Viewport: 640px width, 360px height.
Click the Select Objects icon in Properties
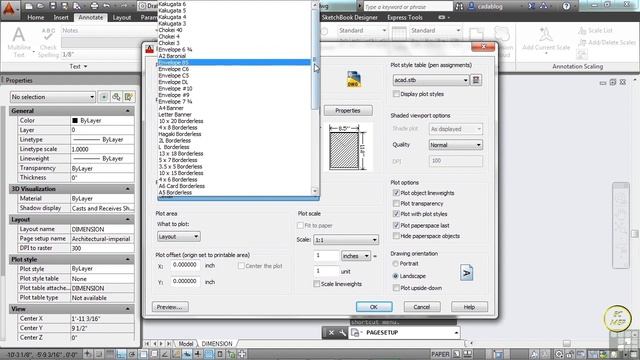tap(116, 97)
